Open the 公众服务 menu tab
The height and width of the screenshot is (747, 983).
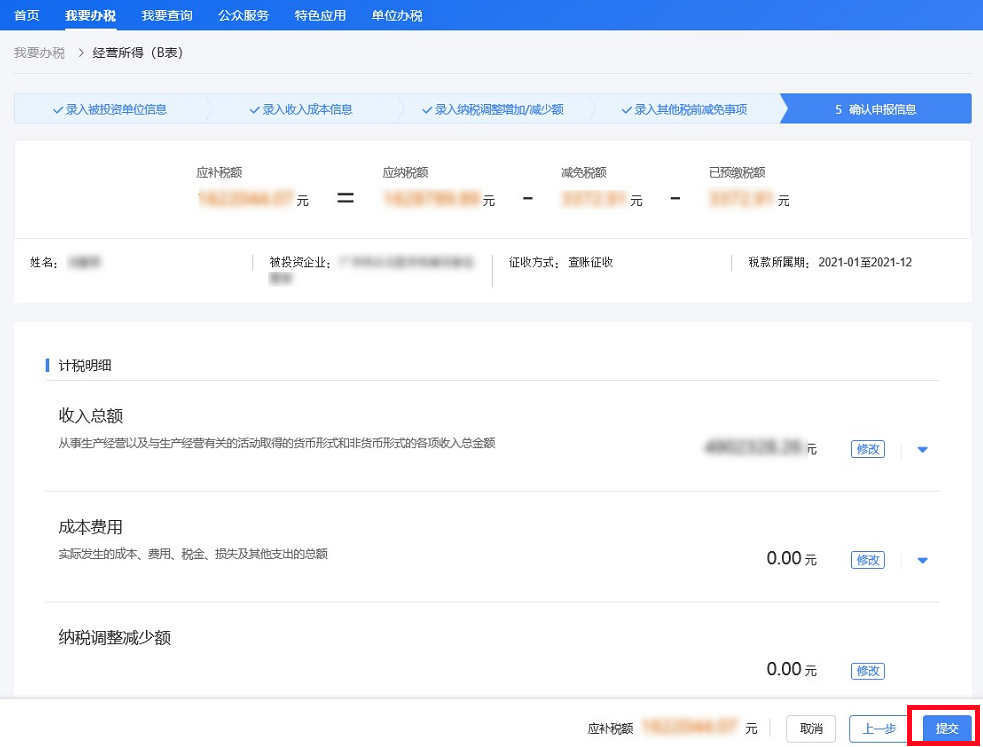coord(243,15)
